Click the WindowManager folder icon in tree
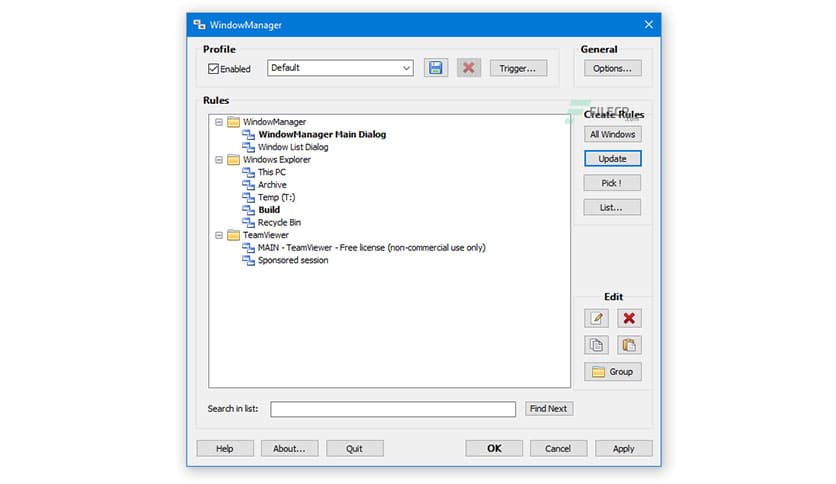This screenshot has width=836, height=484. [233, 122]
